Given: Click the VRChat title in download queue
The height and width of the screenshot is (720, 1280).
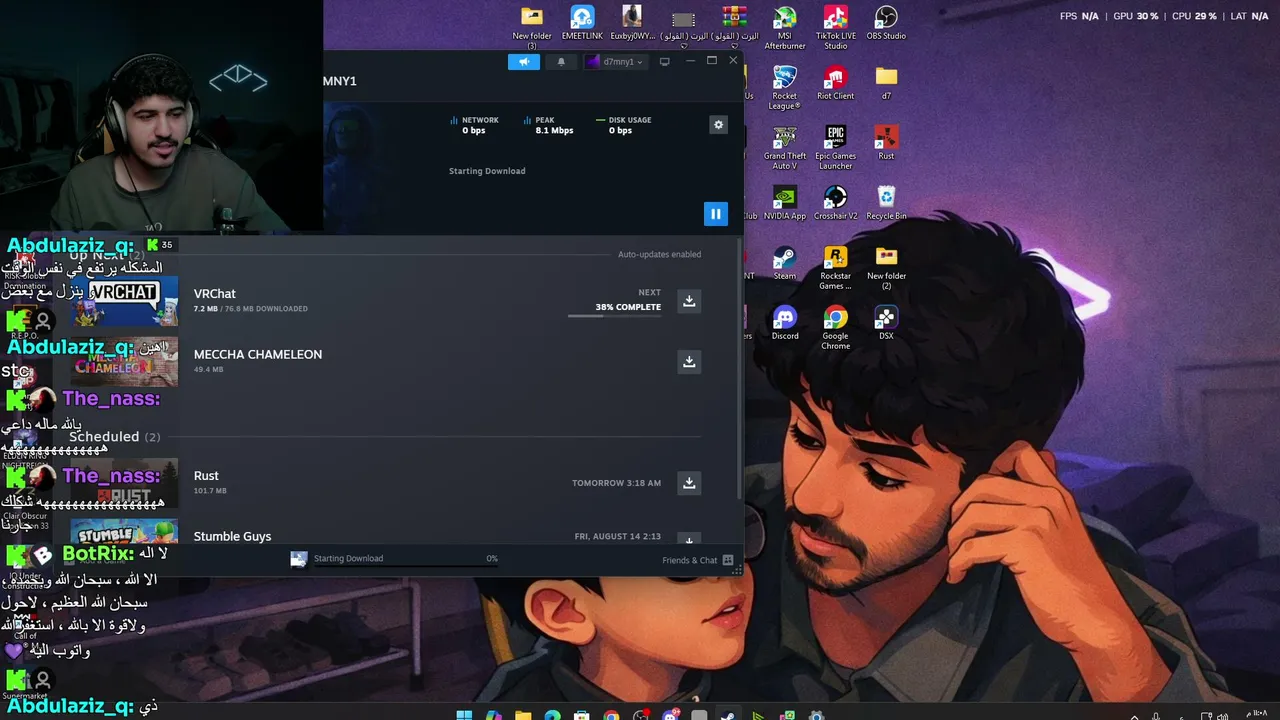Looking at the screenshot, I should (x=215, y=294).
